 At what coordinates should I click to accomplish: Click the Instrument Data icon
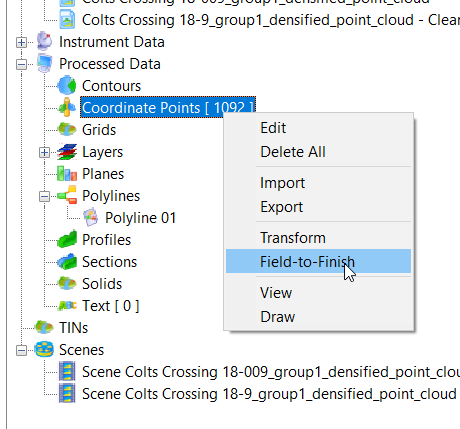[44, 41]
